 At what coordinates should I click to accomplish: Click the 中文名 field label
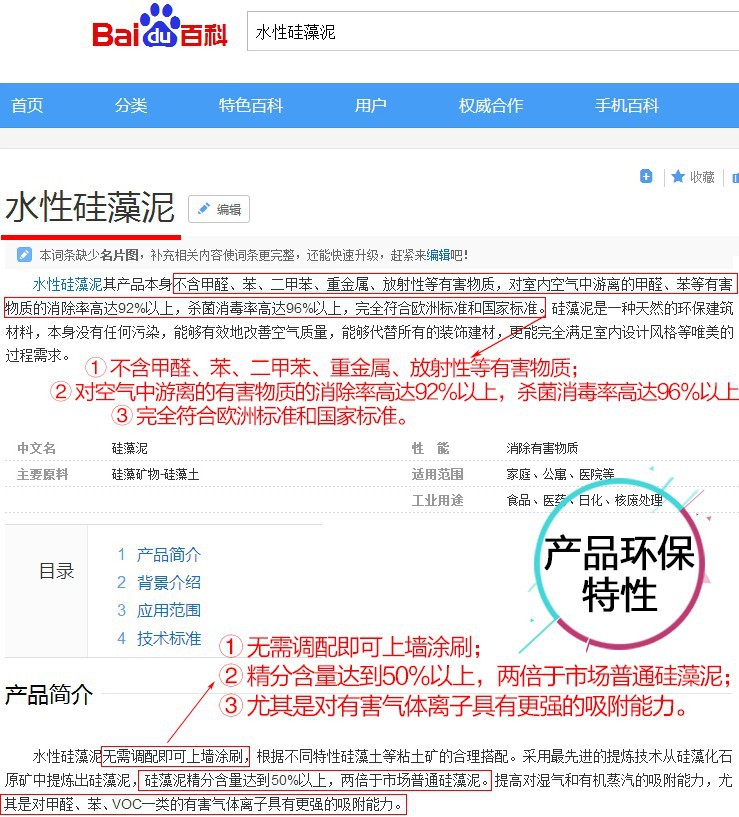click(36, 448)
